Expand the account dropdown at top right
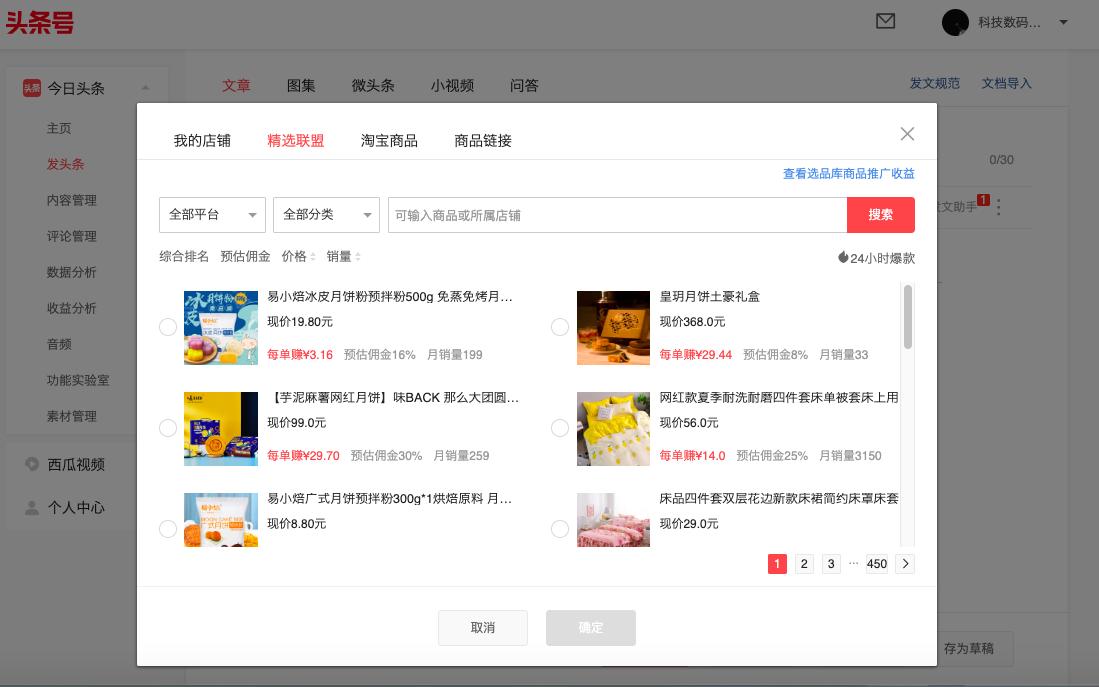 [x=1063, y=23]
